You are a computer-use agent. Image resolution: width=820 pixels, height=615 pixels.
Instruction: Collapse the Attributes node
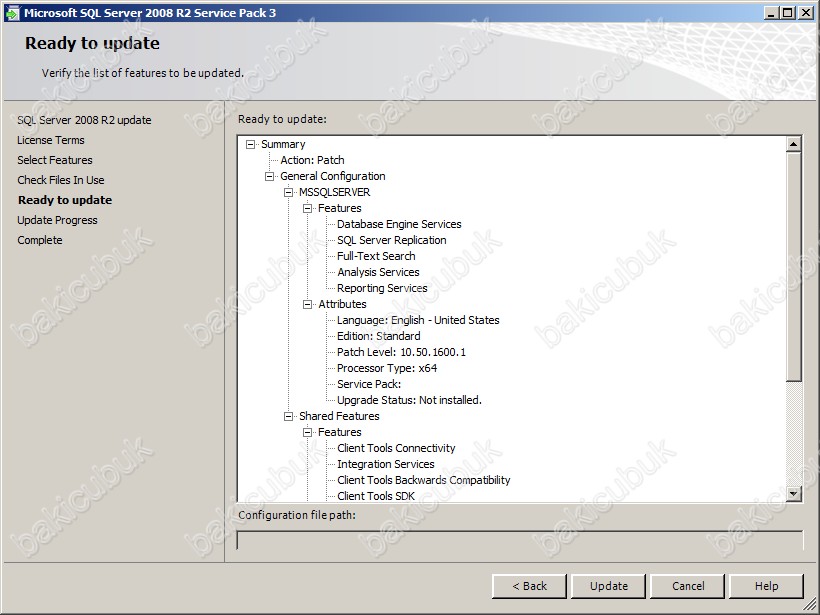click(308, 304)
